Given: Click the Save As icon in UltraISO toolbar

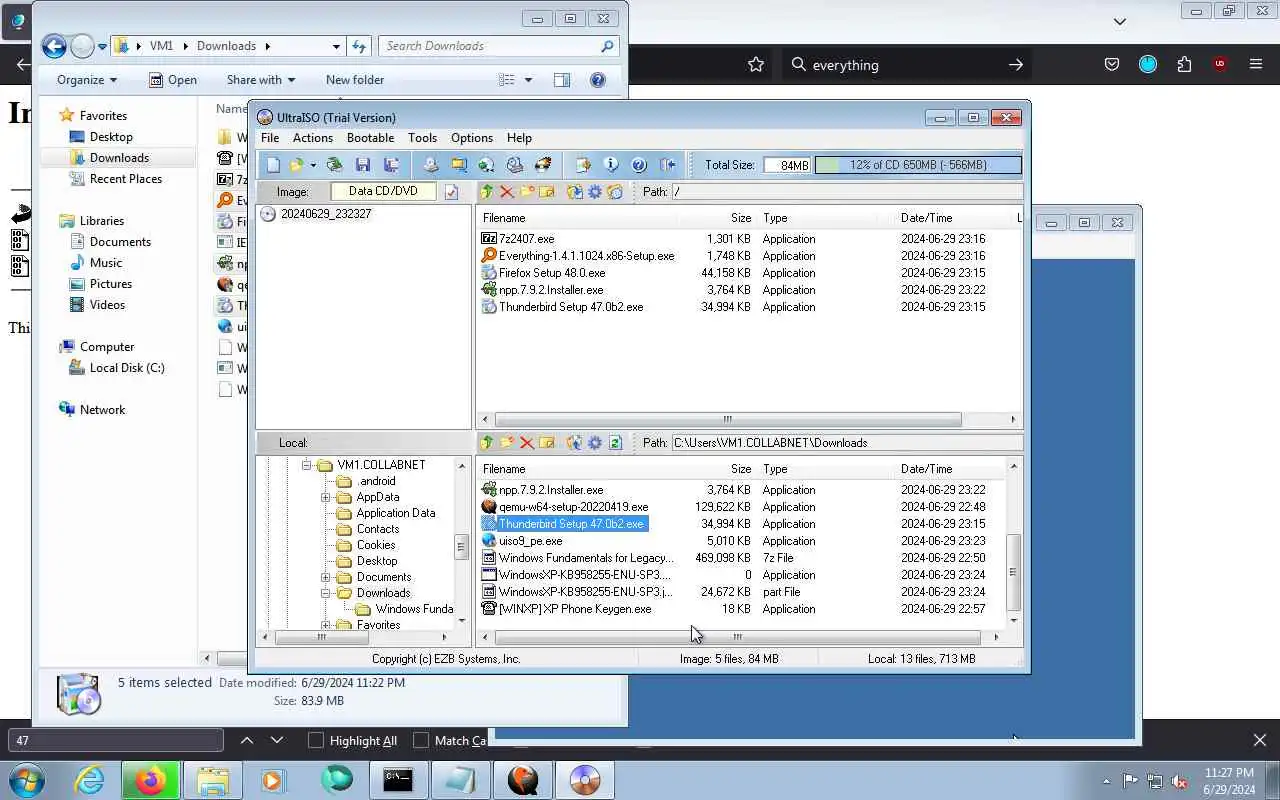Looking at the screenshot, I should coord(391,165).
